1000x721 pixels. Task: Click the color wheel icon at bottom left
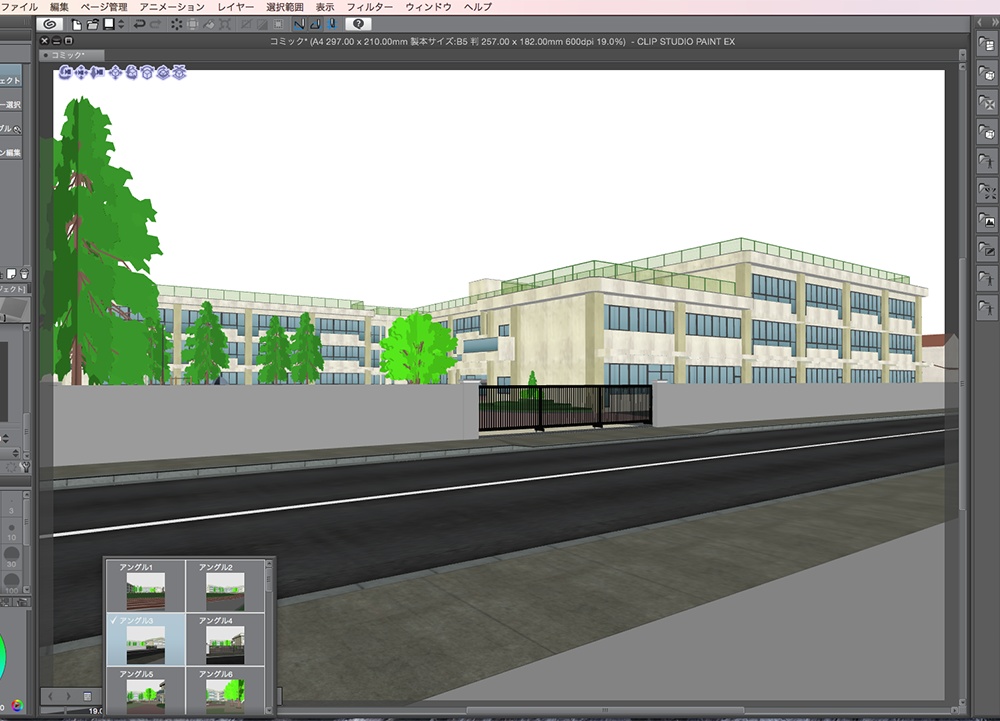point(17,705)
